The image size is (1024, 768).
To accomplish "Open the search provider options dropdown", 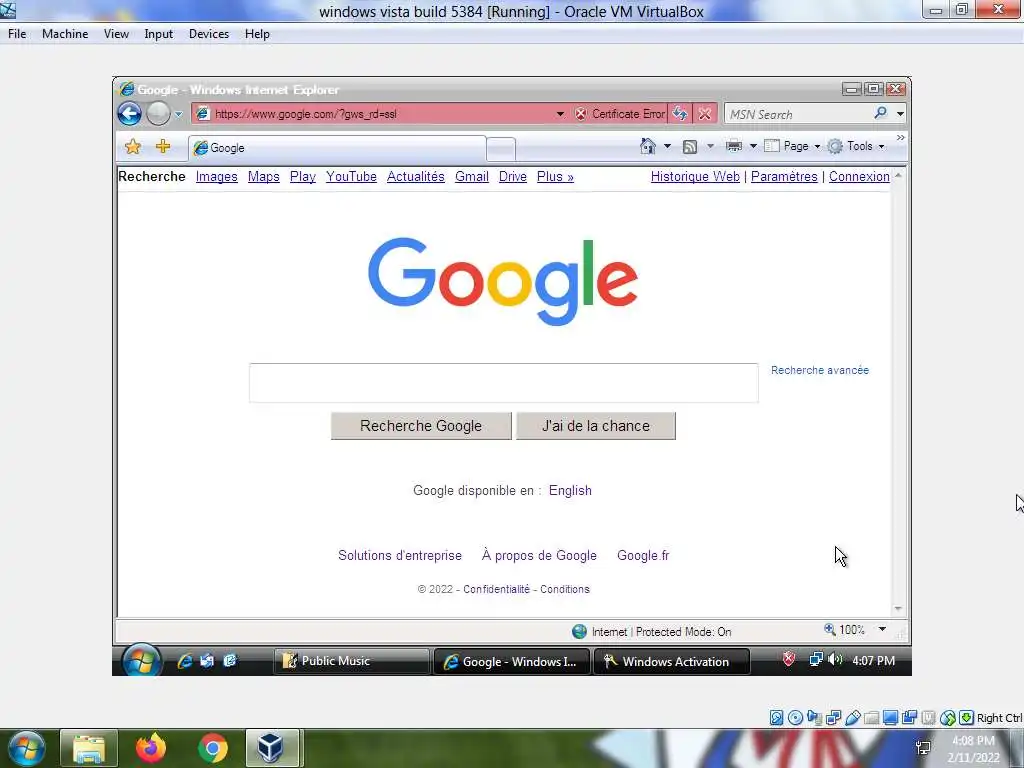I will 900,114.
